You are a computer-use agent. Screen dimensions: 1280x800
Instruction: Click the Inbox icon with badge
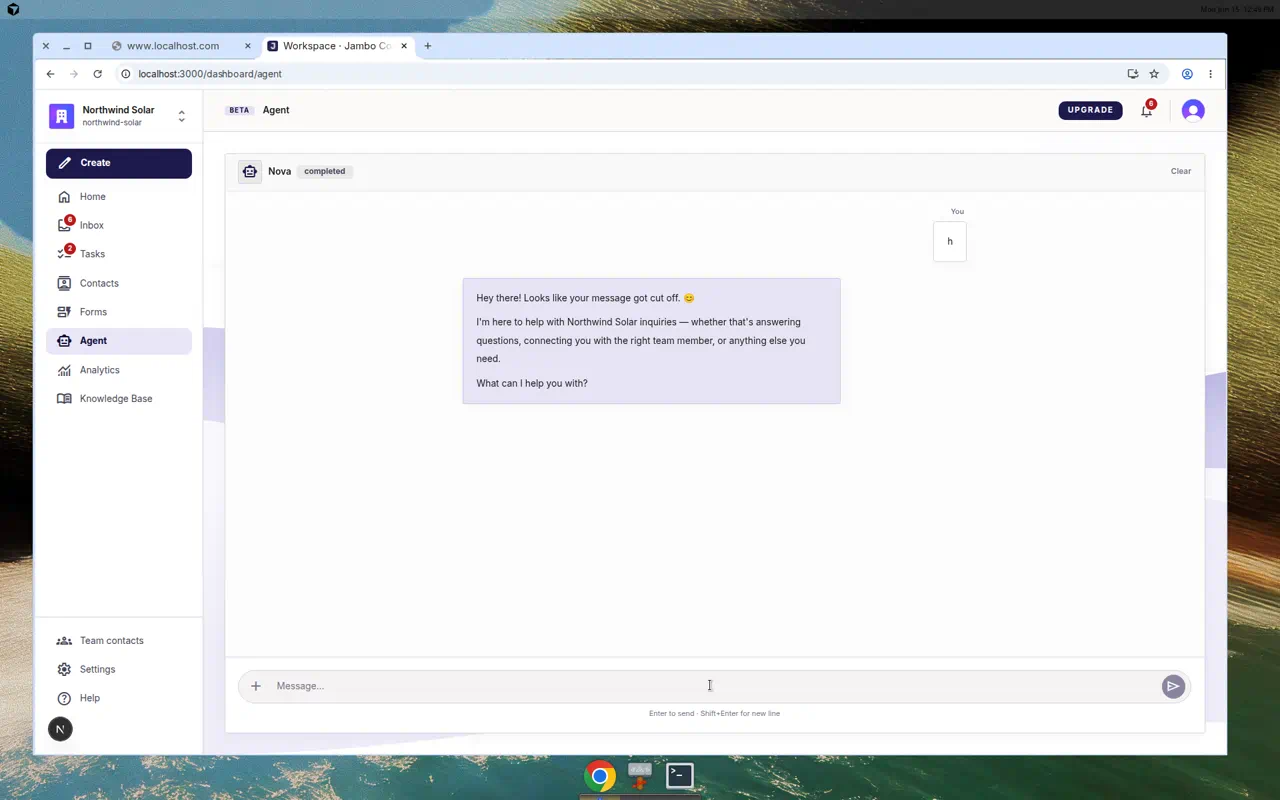[64, 225]
